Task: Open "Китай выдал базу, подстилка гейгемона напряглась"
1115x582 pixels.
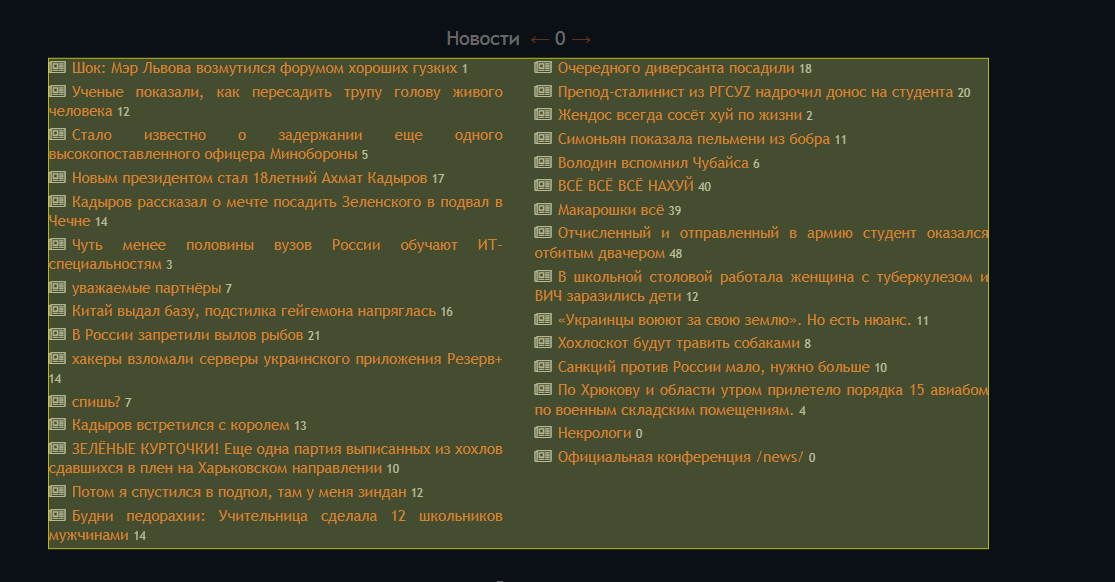Action: tap(258, 310)
